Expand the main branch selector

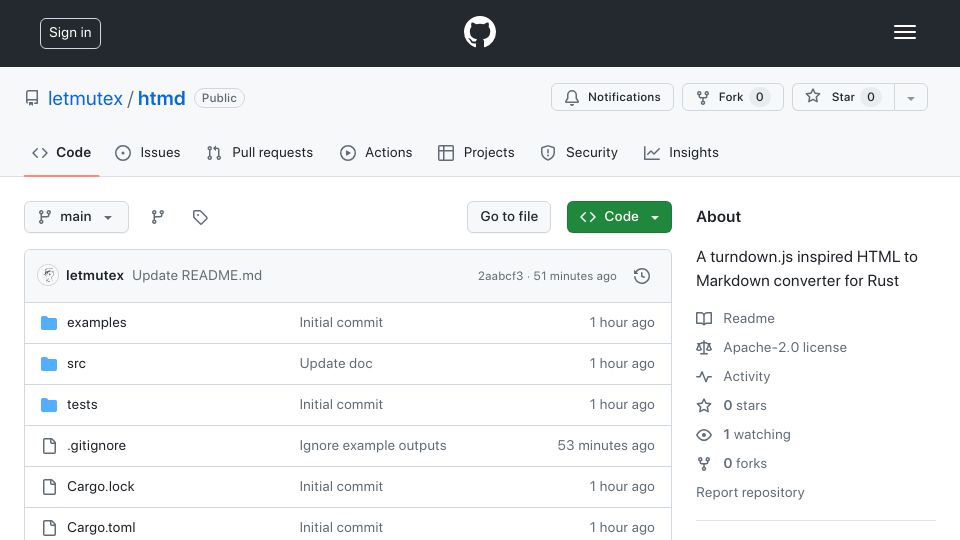[77, 217]
